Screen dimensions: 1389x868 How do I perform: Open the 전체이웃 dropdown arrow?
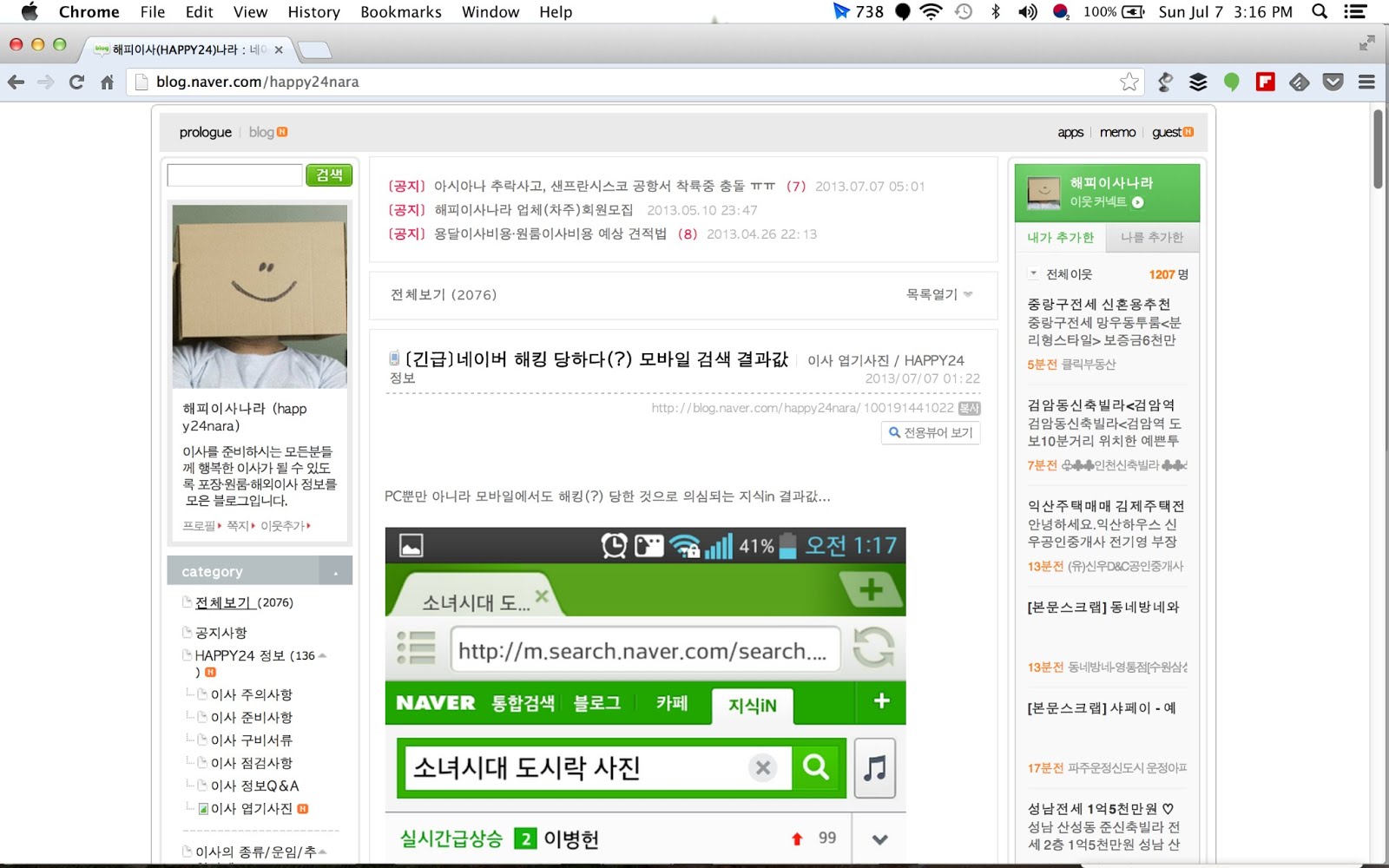point(1033,273)
